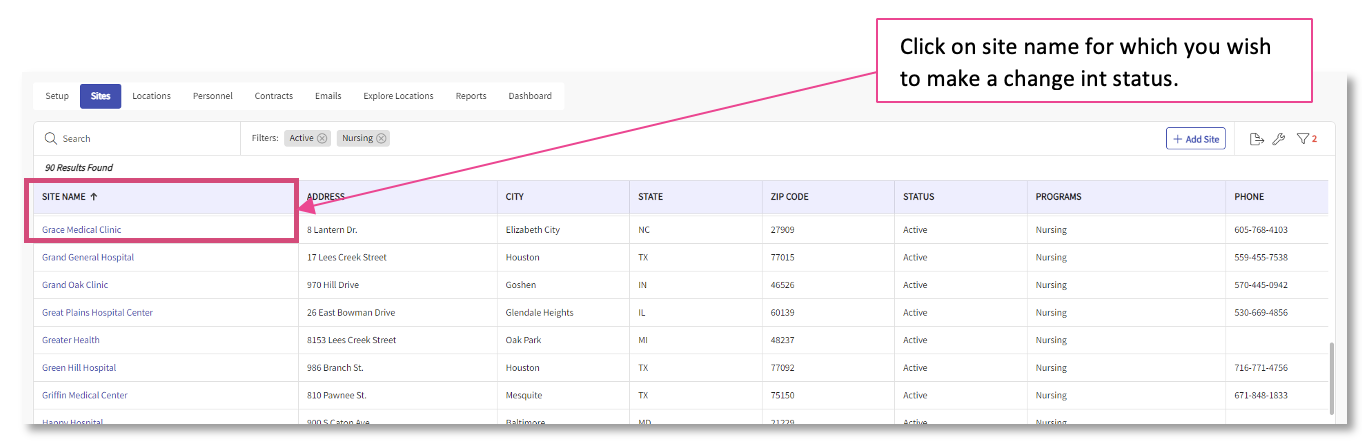Select the address 810 Pawnee St.

tap(336, 395)
